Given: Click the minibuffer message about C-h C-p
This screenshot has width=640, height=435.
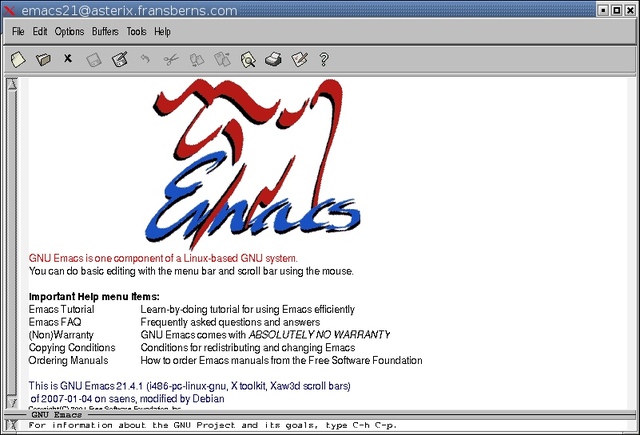Looking at the screenshot, I should pyautogui.click(x=212, y=425).
